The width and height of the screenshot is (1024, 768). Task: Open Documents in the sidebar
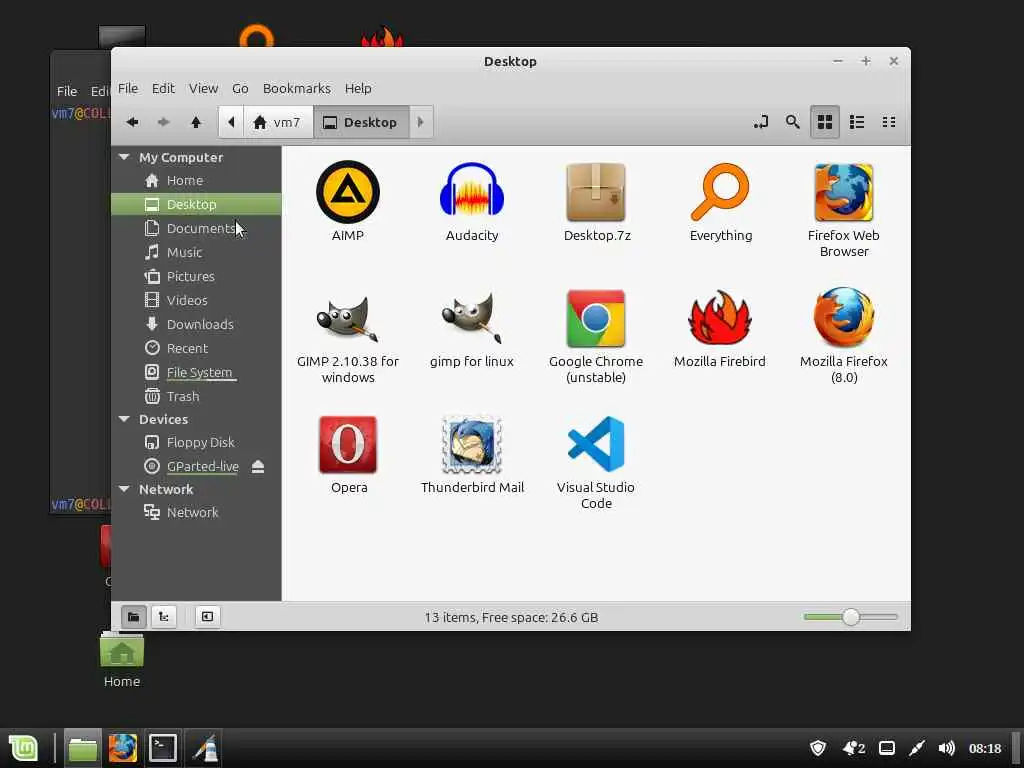point(196,228)
